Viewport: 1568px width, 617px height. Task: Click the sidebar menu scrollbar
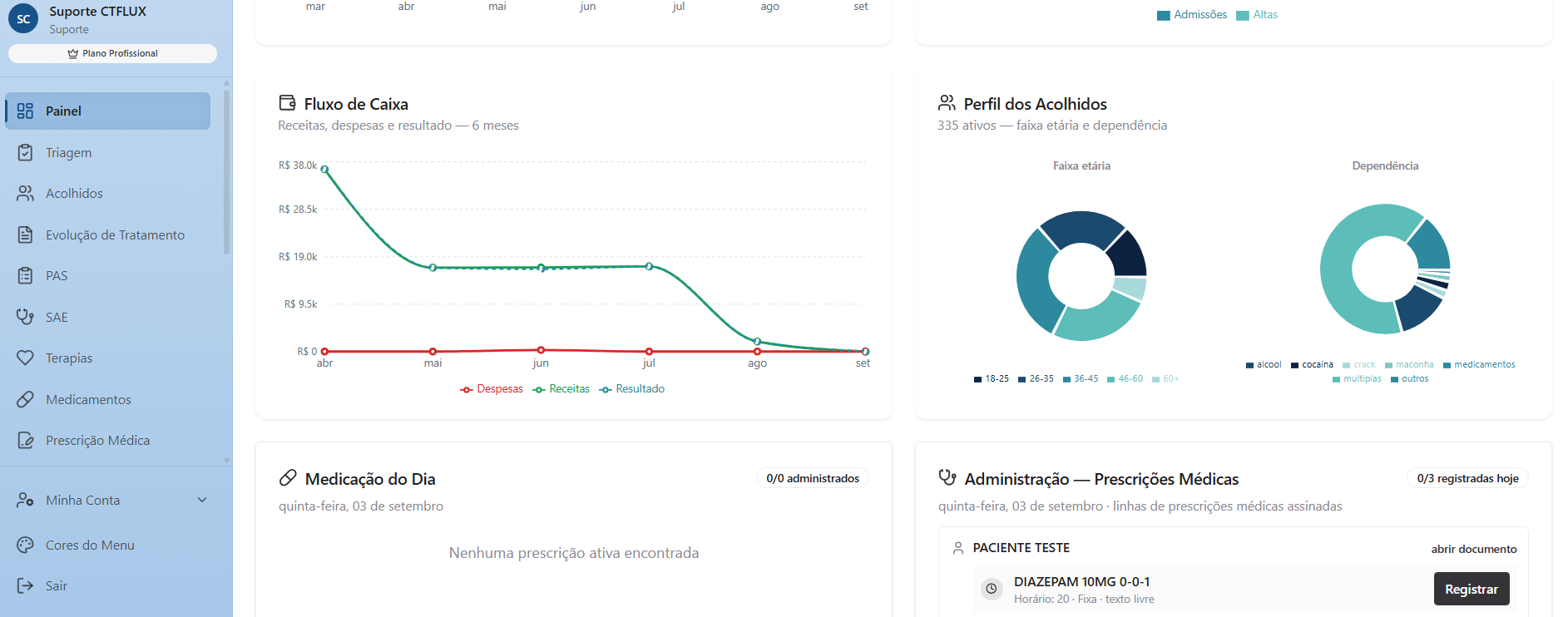pos(226,170)
